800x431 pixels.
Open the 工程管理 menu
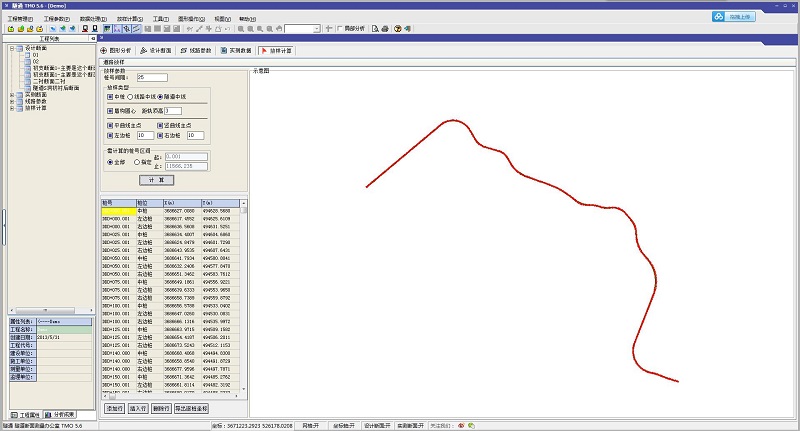tap(20, 19)
